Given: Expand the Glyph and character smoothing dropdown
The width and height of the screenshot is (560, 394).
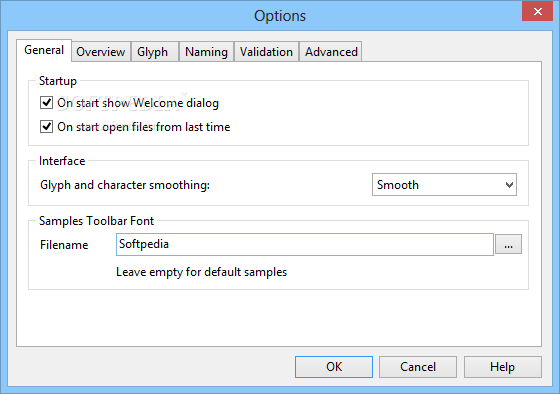Looking at the screenshot, I should point(444,185).
